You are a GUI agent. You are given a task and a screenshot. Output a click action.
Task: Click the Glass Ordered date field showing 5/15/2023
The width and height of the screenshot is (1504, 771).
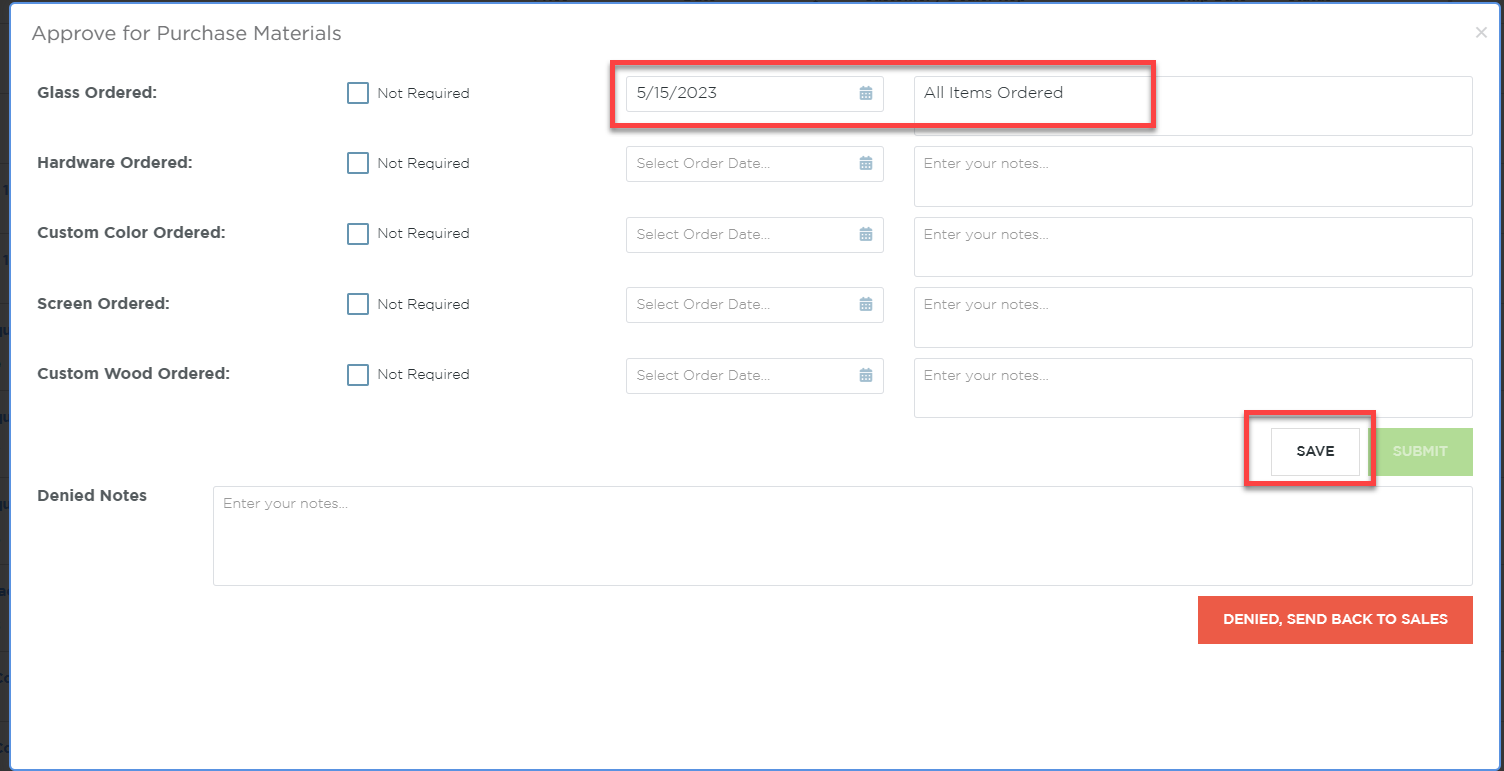[755, 93]
